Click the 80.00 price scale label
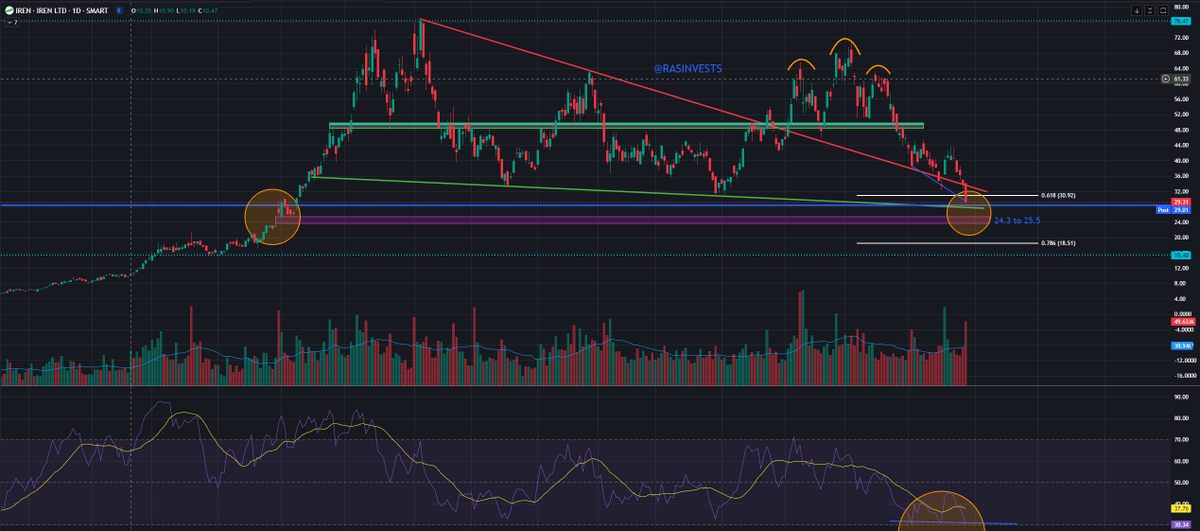The image size is (1200, 531). click(1181, 7)
